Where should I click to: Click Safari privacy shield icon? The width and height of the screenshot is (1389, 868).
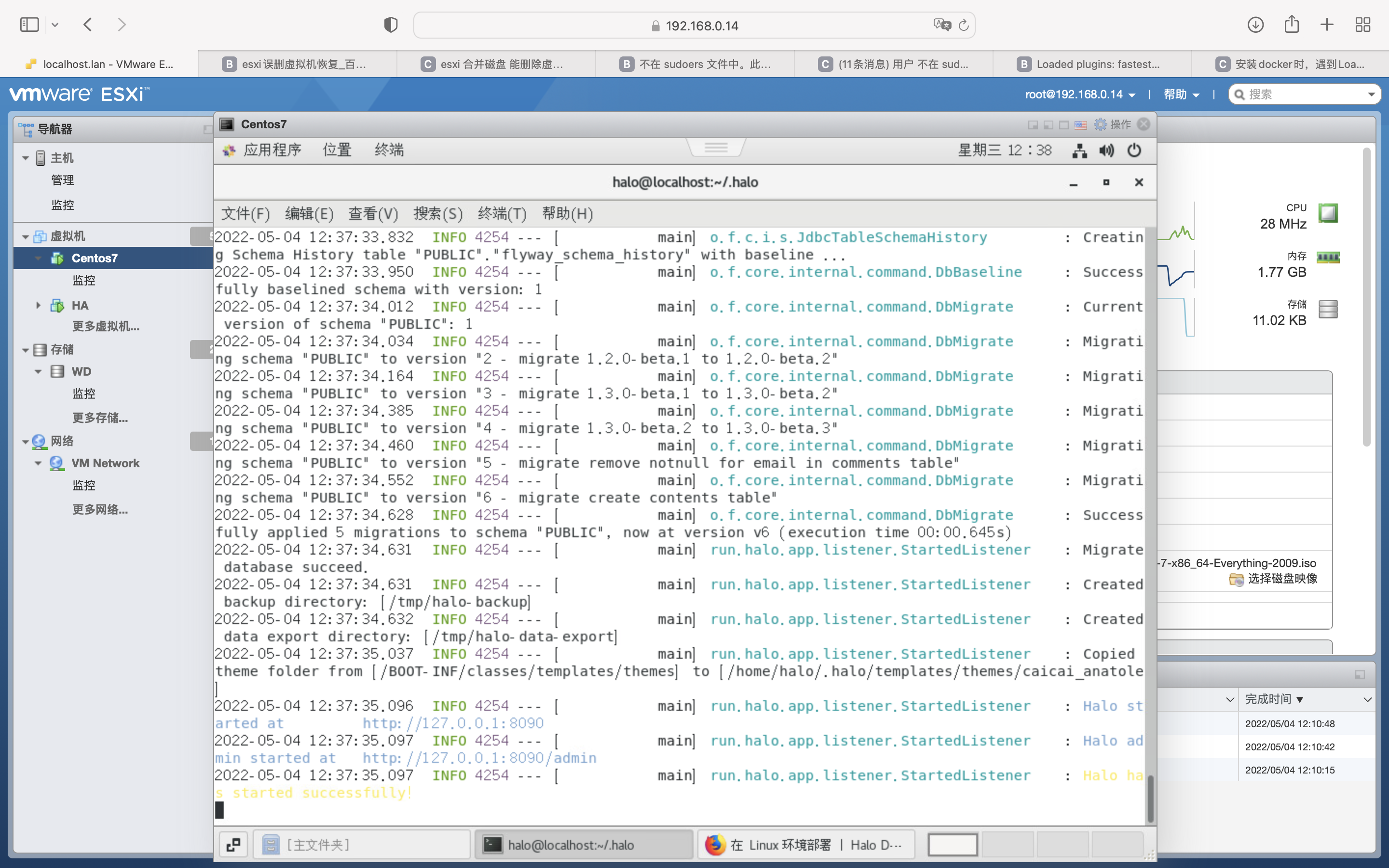click(x=391, y=25)
